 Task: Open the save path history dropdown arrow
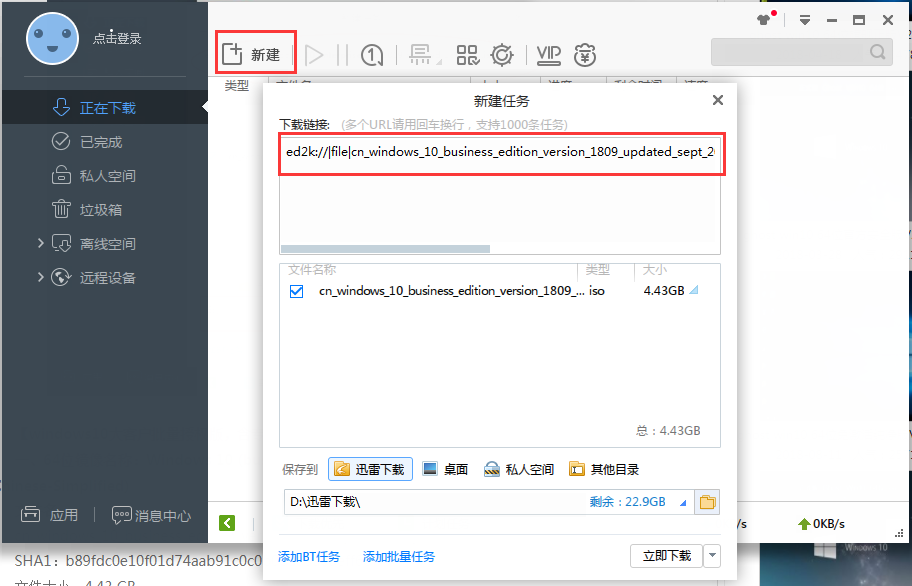pyautogui.click(x=683, y=503)
